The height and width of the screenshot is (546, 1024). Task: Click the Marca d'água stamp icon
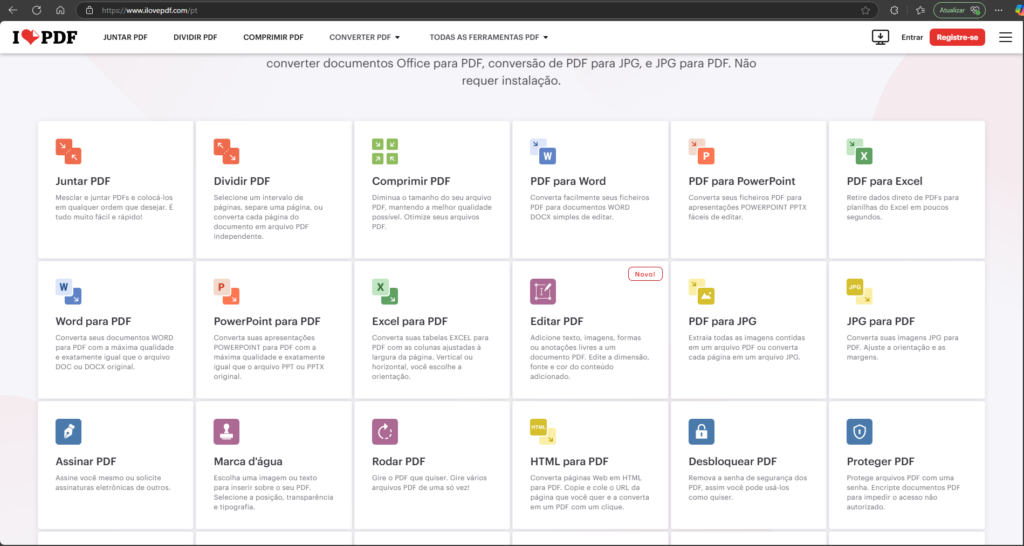(x=226, y=432)
